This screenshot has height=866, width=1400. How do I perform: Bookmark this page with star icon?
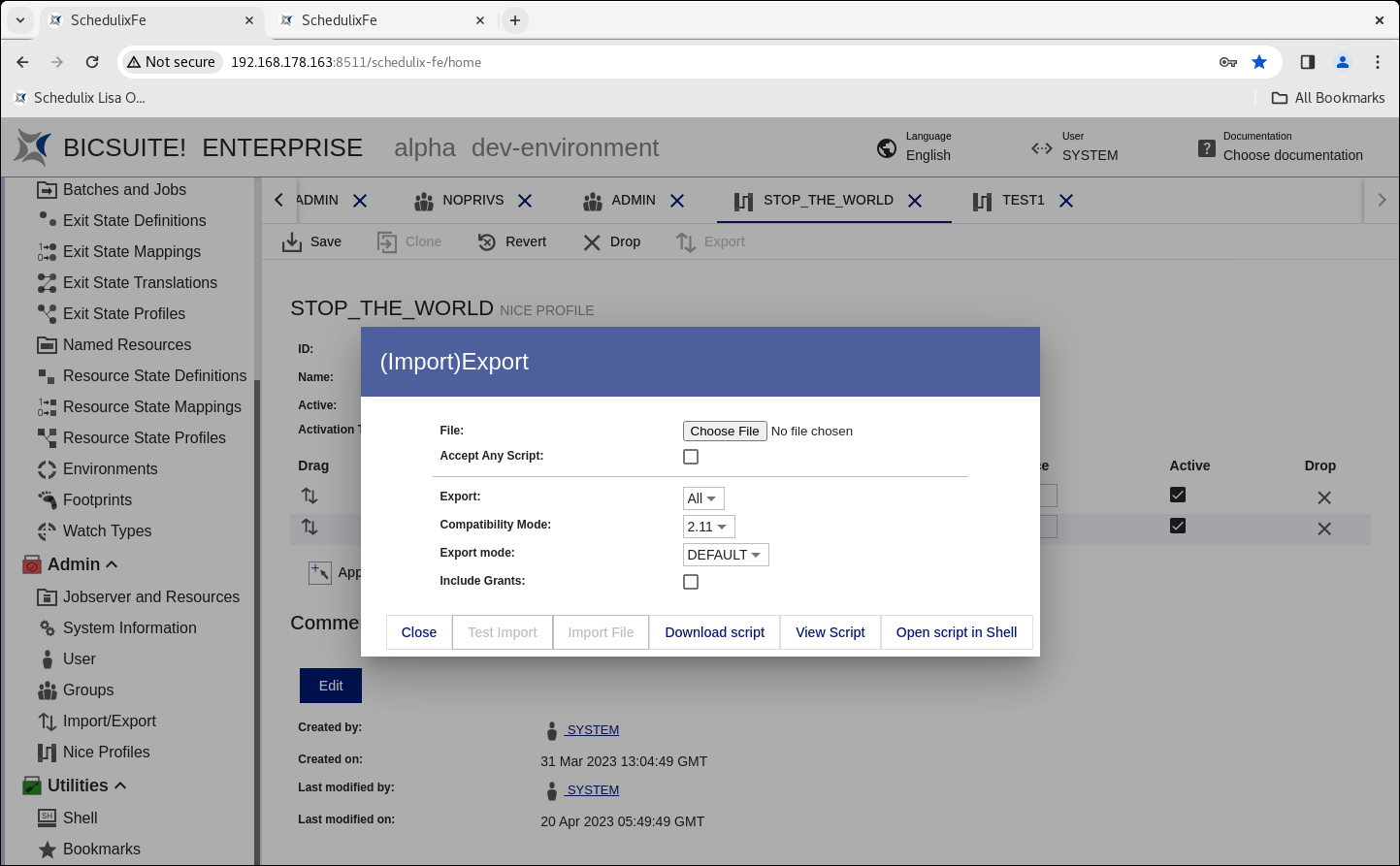pos(1259,62)
